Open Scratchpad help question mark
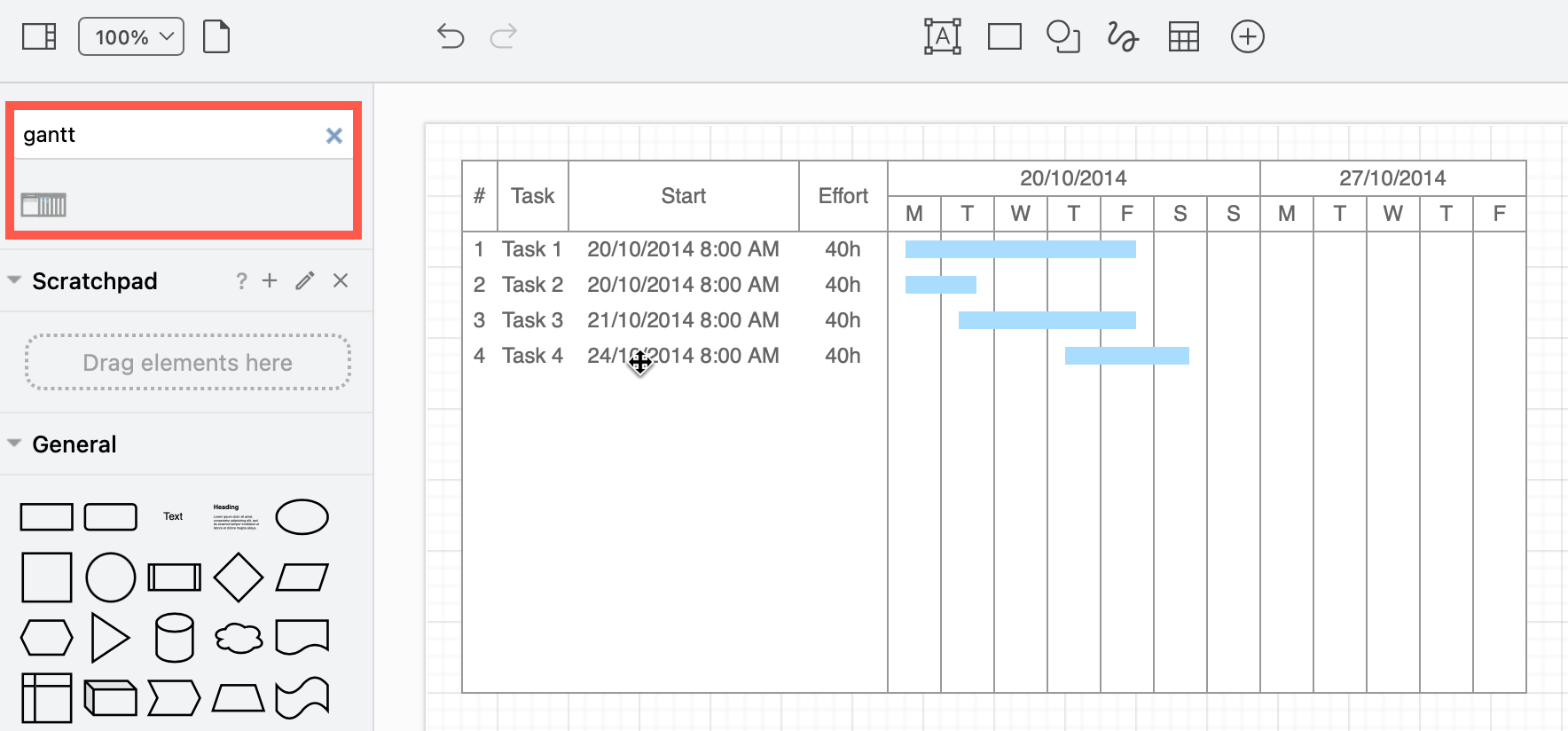 point(241,281)
